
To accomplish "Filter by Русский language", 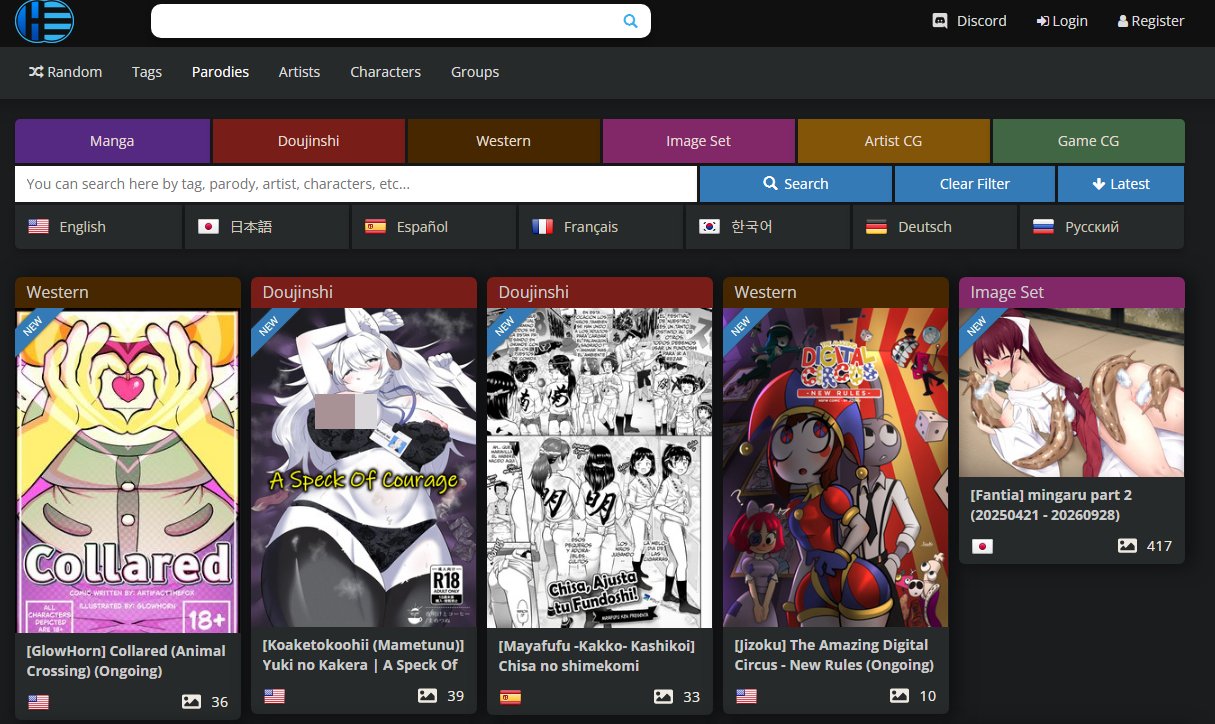I will (1102, 227).
